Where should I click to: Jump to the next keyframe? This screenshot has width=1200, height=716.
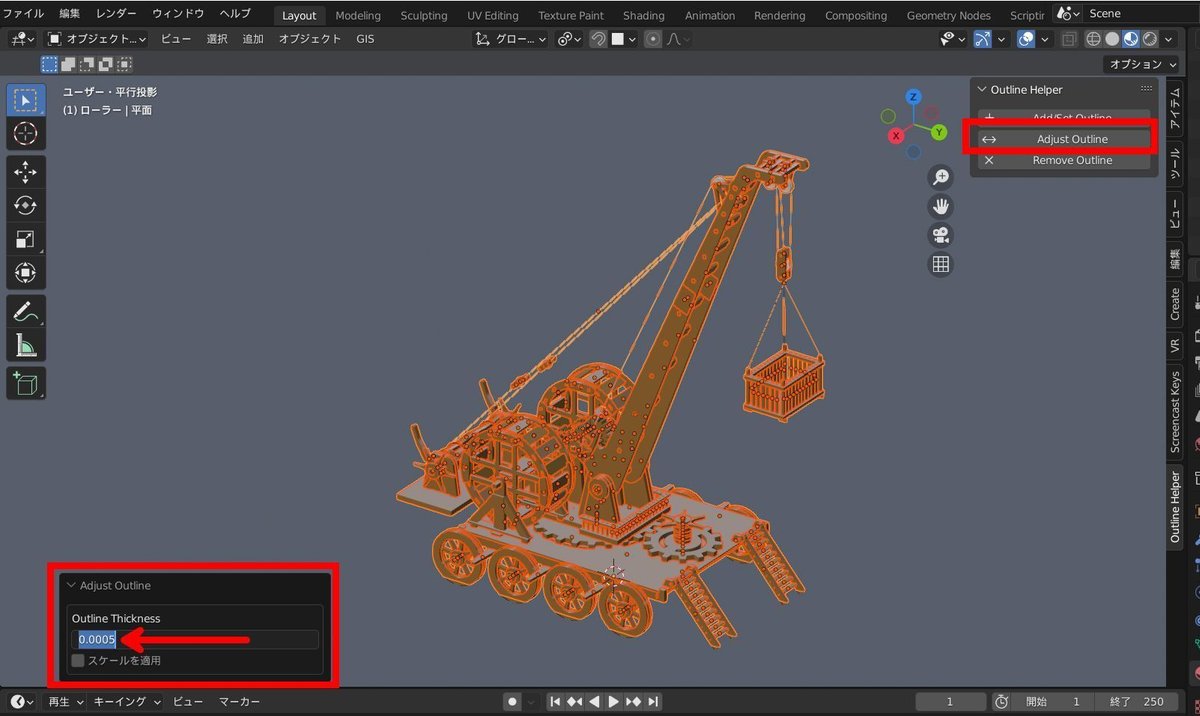point(633,702)
